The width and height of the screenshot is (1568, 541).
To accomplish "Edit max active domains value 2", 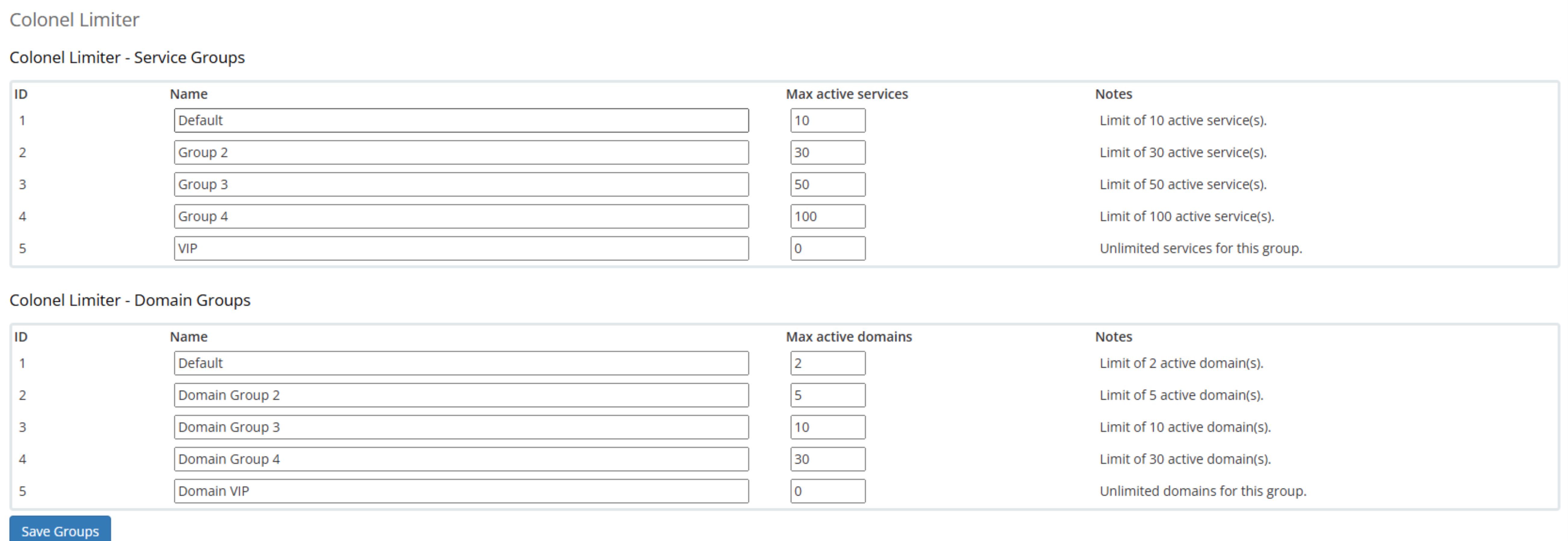I will point(827,363).
